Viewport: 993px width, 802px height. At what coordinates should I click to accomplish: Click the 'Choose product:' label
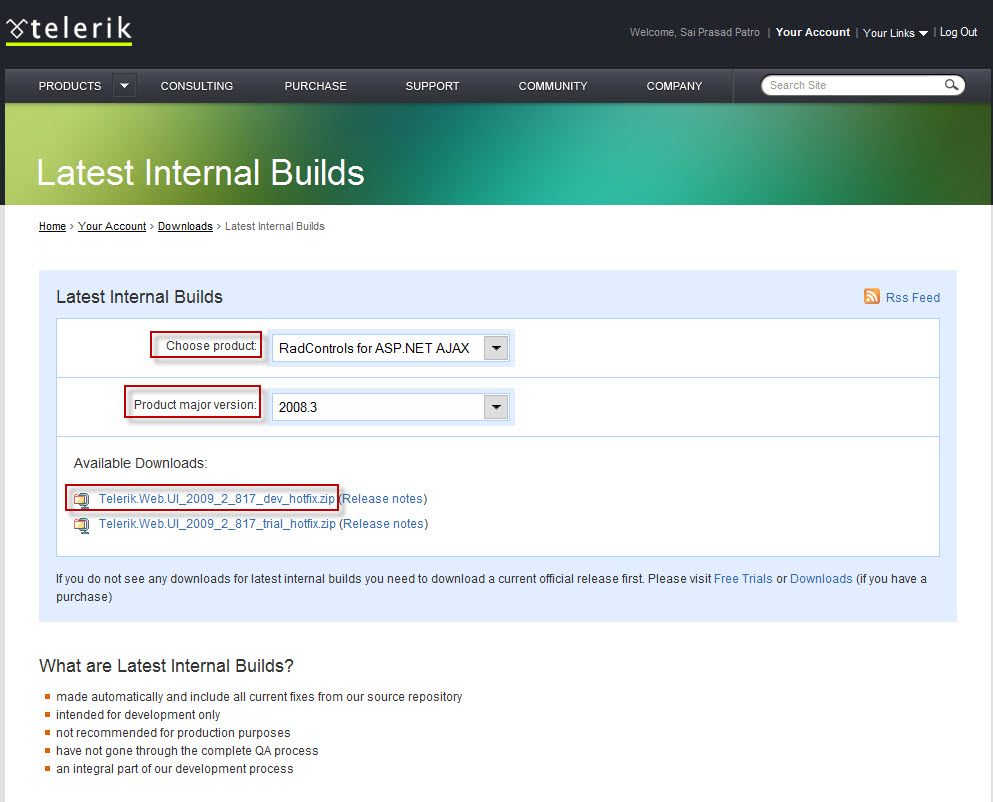[x=212, y=345]
